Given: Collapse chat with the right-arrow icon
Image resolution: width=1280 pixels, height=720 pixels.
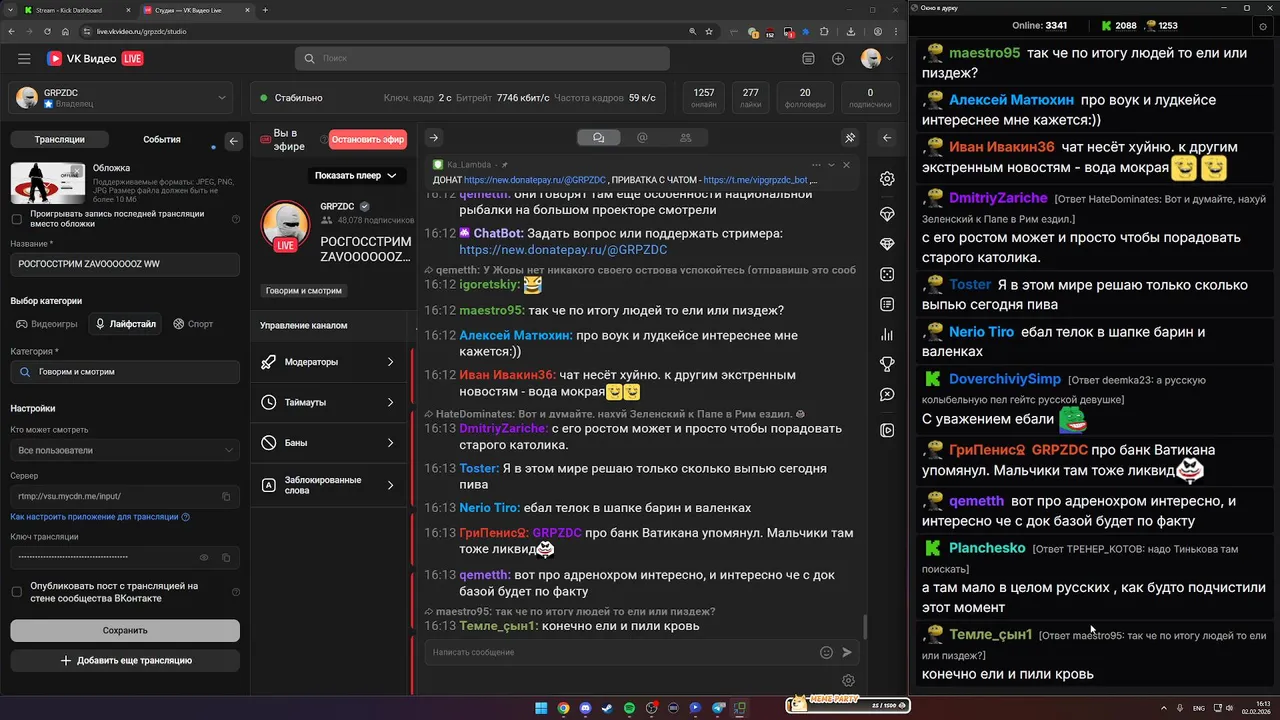Looking at the screenshot, I should (x=433, y=138).
